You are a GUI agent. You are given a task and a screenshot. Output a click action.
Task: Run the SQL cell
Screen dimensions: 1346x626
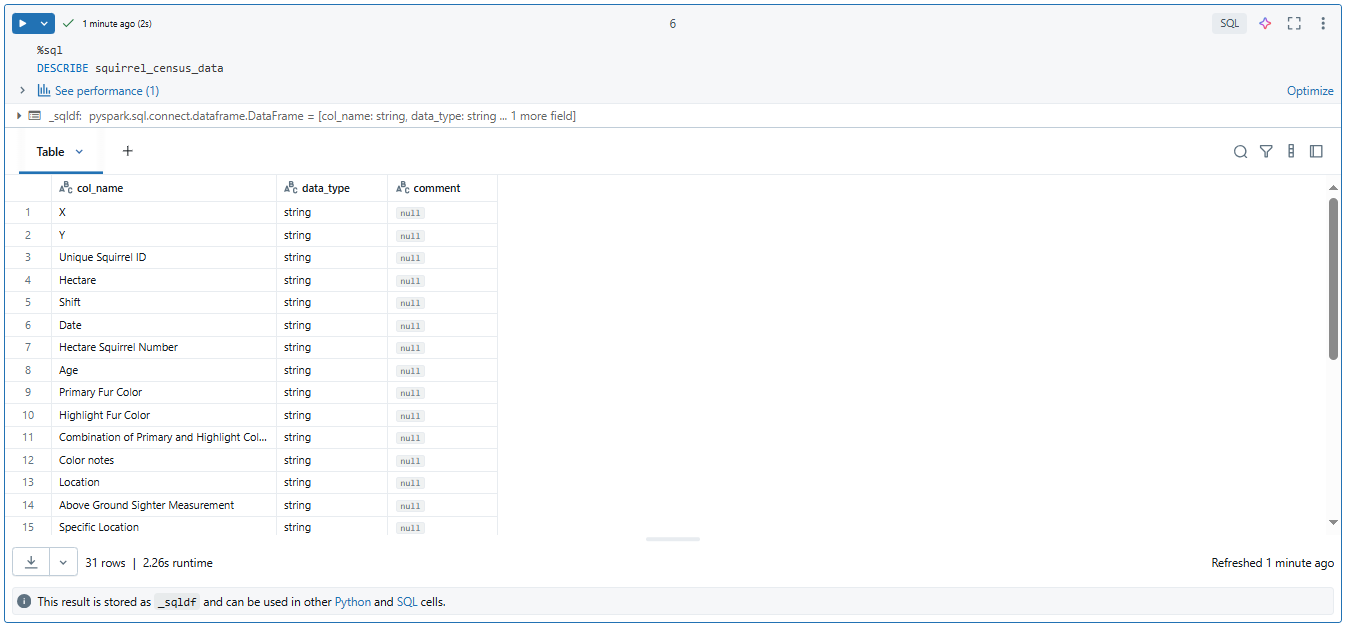pos(24,22)
